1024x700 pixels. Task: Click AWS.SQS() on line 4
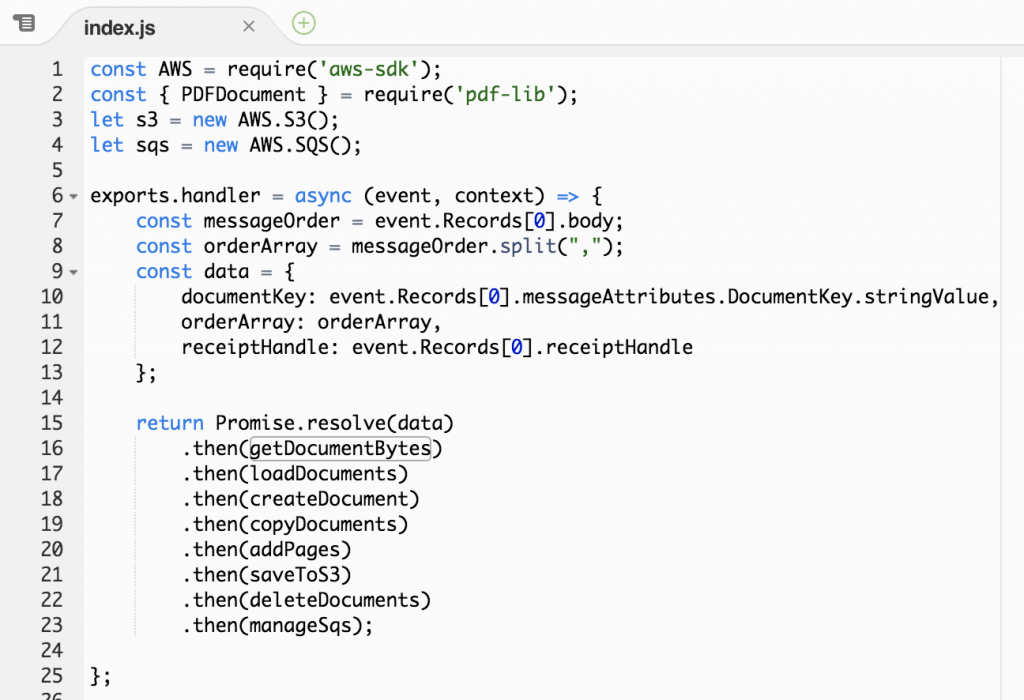pyautogui.click(x=299, y=145)
